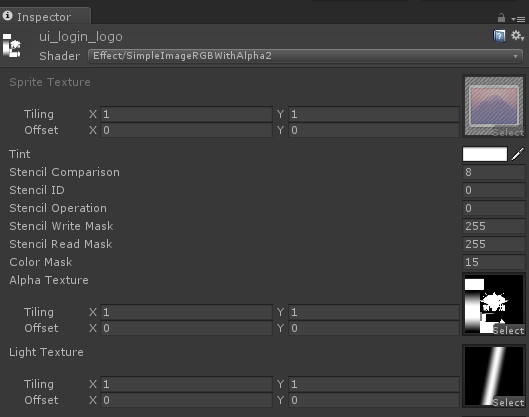Click the Alpha Texture thumbnail
This screenshot has width=529, height=417.
coord(494,304)
